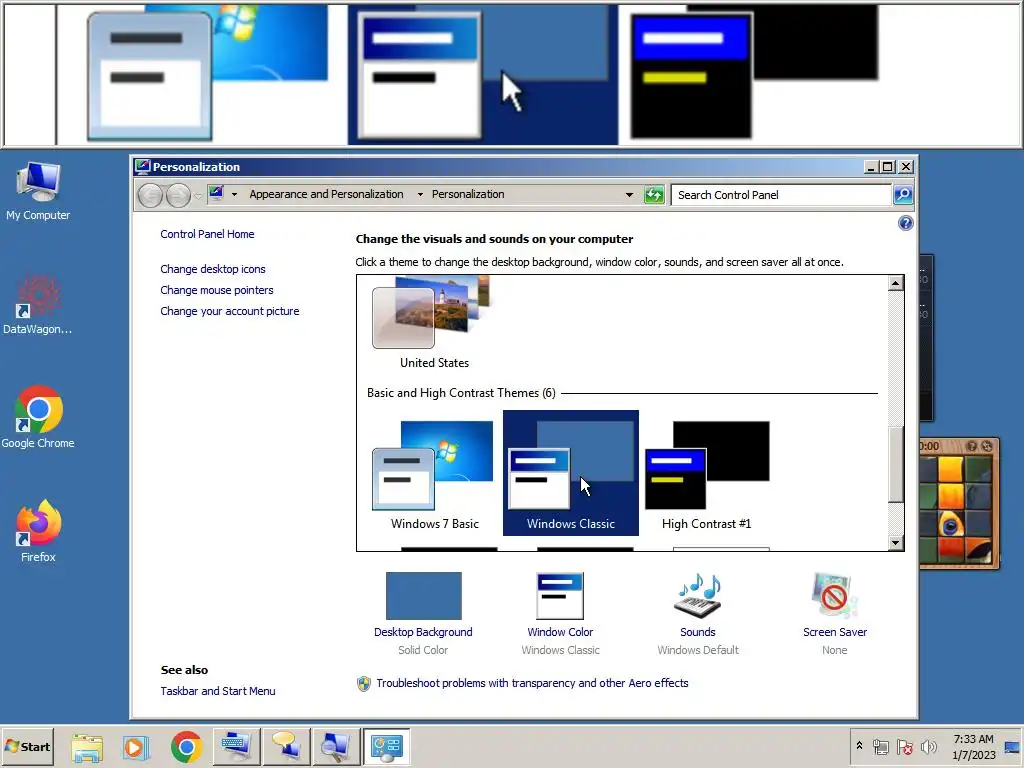The image size is (1024, 768).
Task: Open recent pages dropdown arrow
Action: pos(198,195)
